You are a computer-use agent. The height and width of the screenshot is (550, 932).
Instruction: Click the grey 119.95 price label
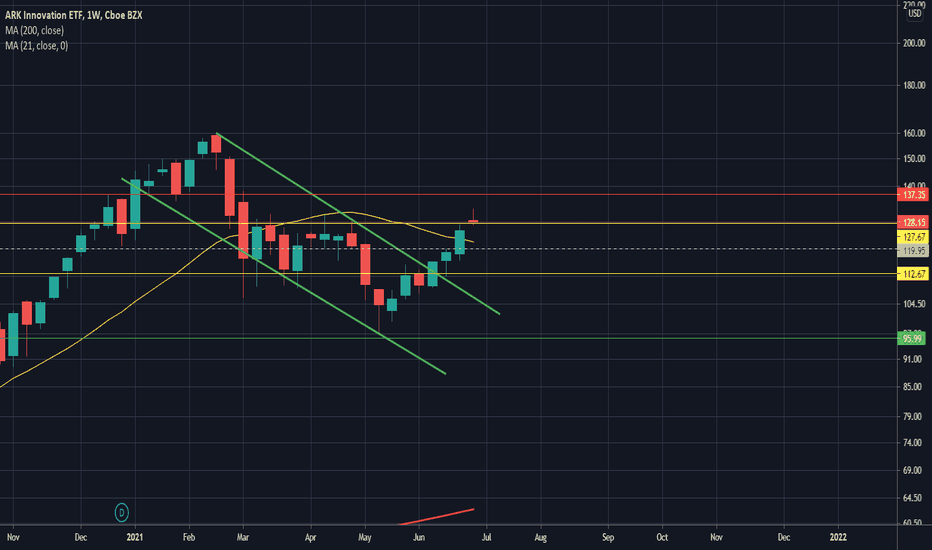point(913,251)
